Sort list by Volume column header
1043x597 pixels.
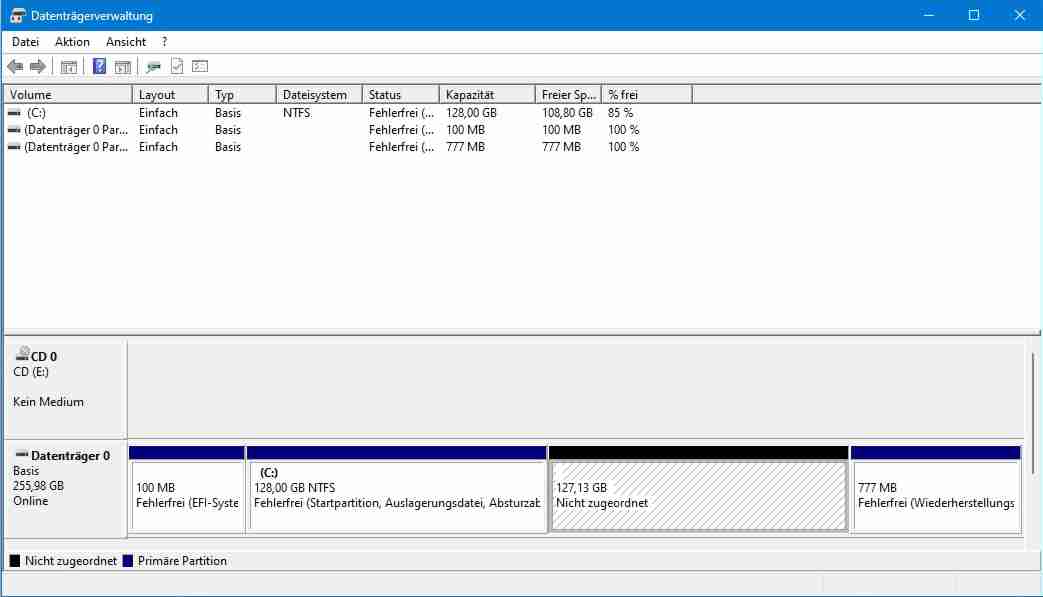point(67,95)
